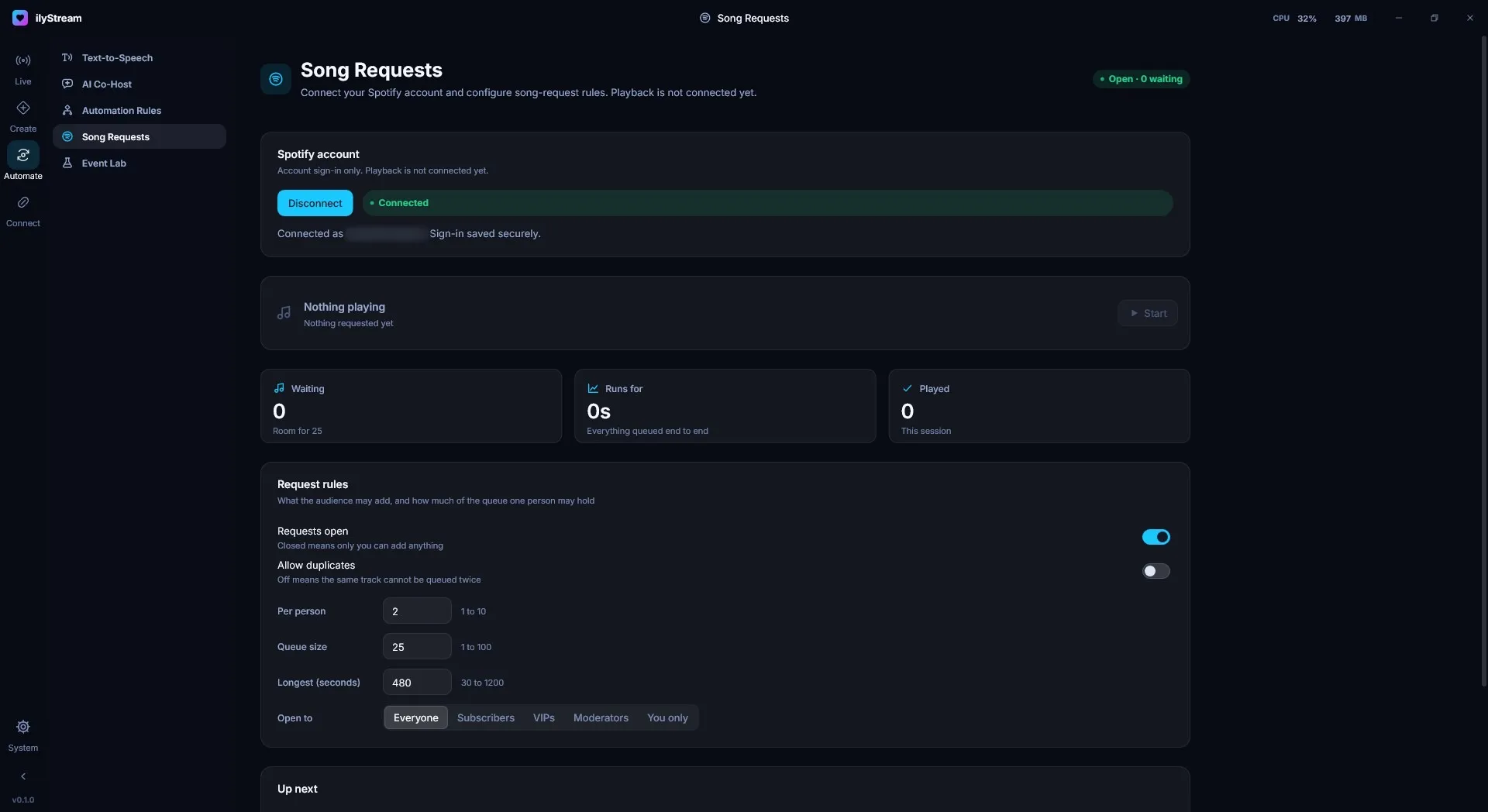Click the Text-to-Speech icon
1488x812 pixels.
click(67, 58)
